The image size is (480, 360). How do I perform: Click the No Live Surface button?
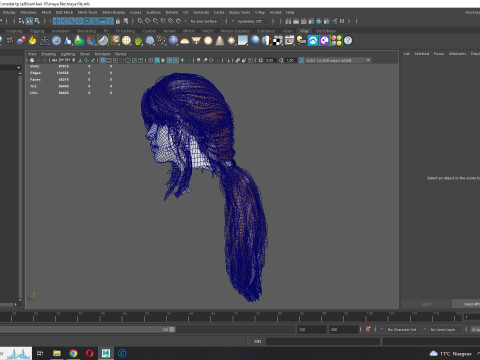click(x=204, y=21)
